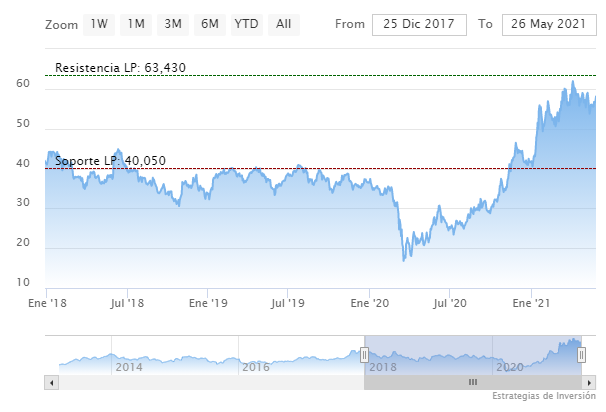The height and width of the screenshot is (412, 606).
Task: Choose the 6M zoom option
Action: (x=209, y=23)
